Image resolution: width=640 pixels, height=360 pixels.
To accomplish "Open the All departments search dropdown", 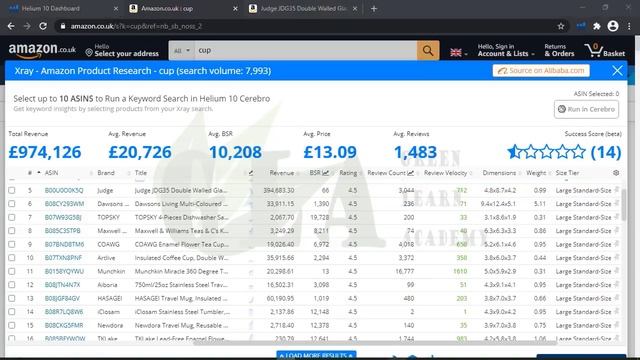I will 182,51.
